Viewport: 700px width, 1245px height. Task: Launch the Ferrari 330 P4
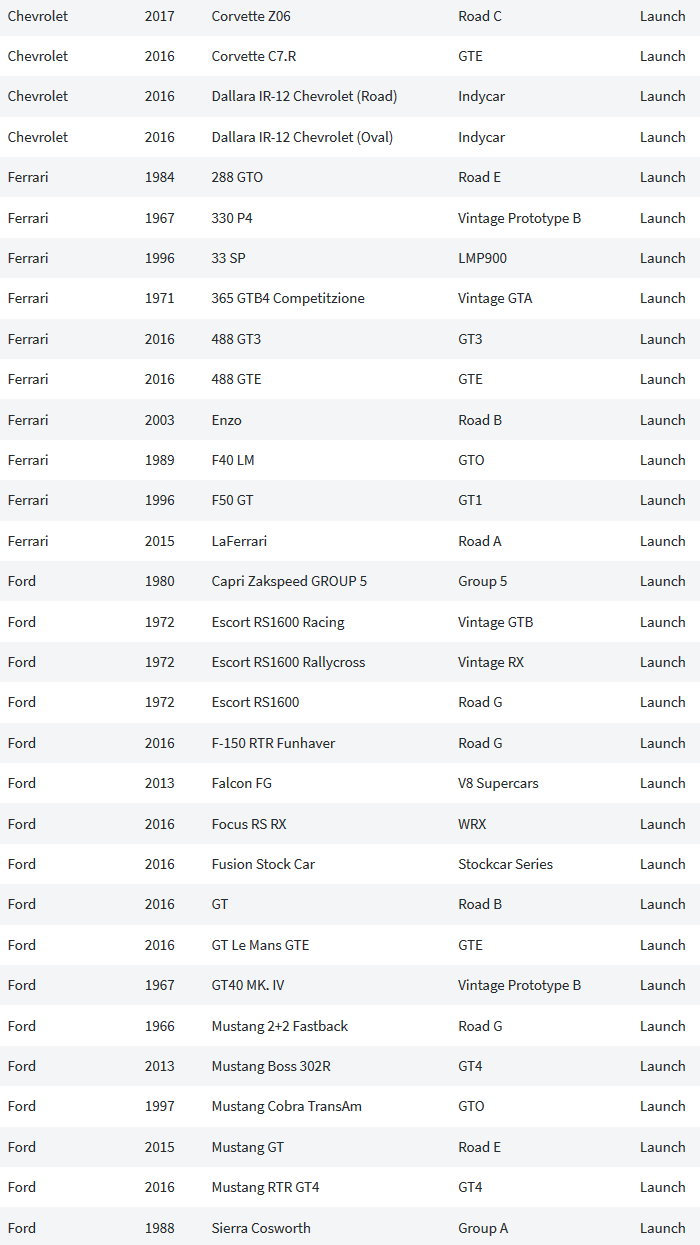pyautogui.click(x=662, y=218)
